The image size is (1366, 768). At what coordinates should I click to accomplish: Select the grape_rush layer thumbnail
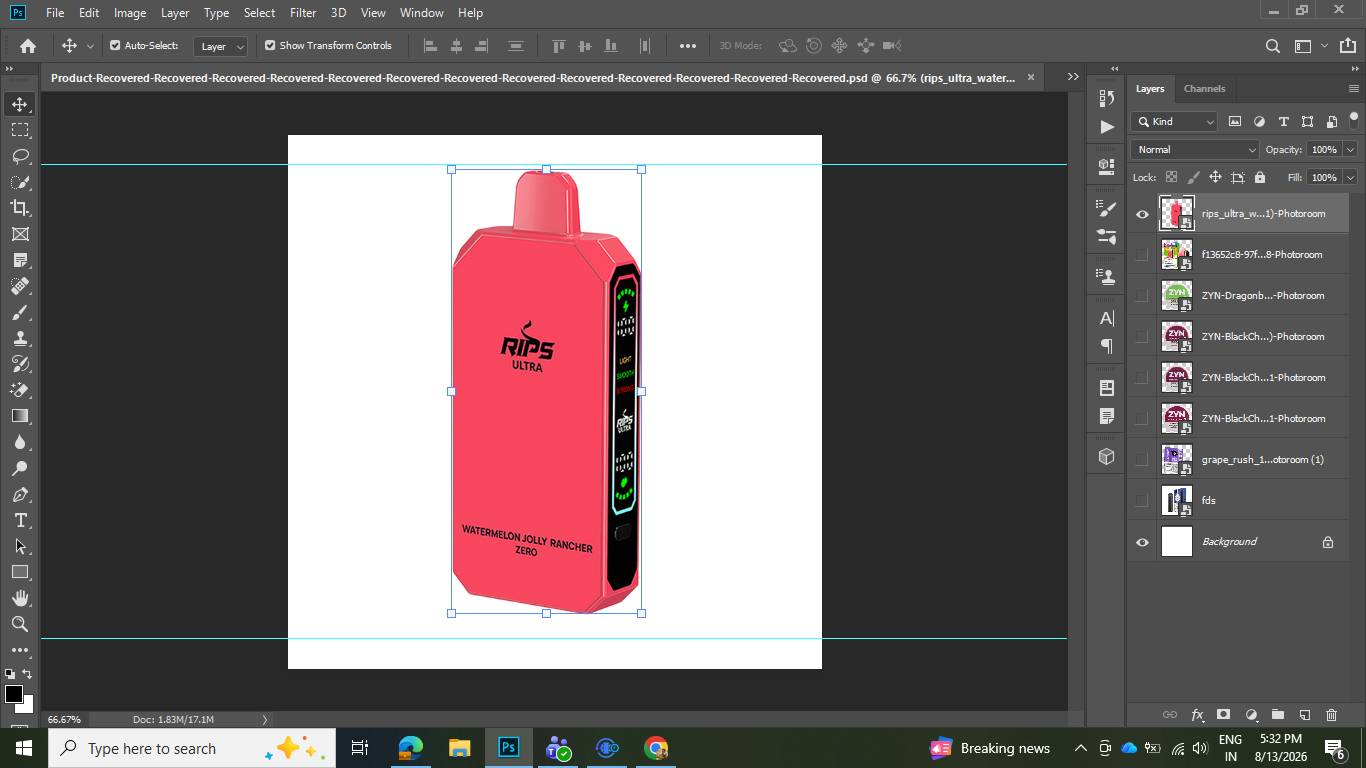tap(1177, 459)
